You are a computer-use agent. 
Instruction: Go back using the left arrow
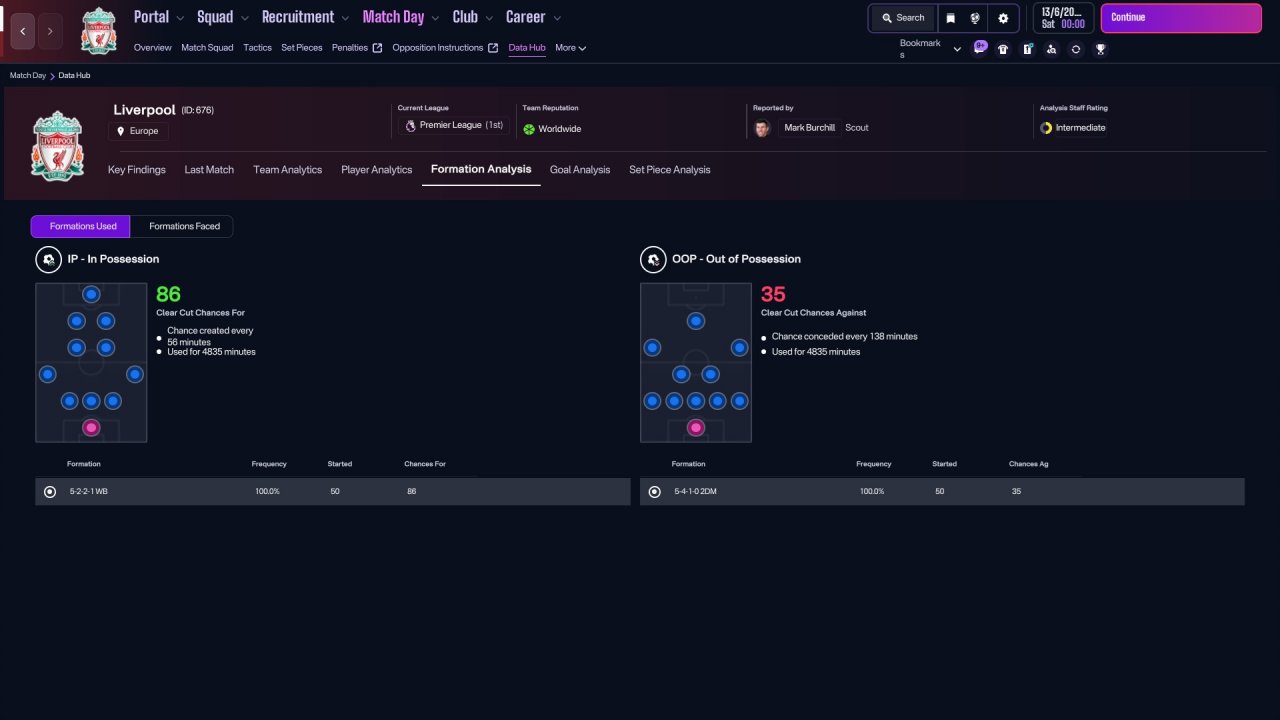coord(23,32)
